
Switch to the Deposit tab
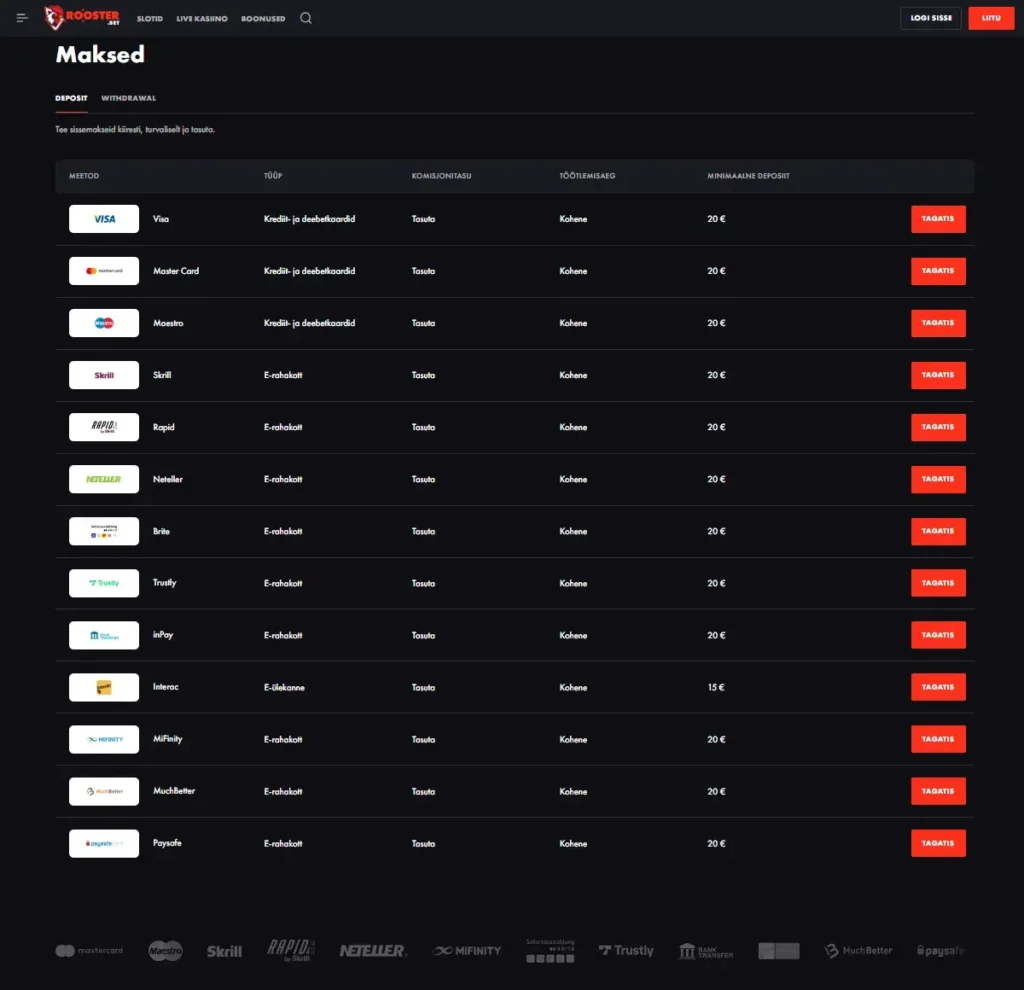tap(71, 98)
